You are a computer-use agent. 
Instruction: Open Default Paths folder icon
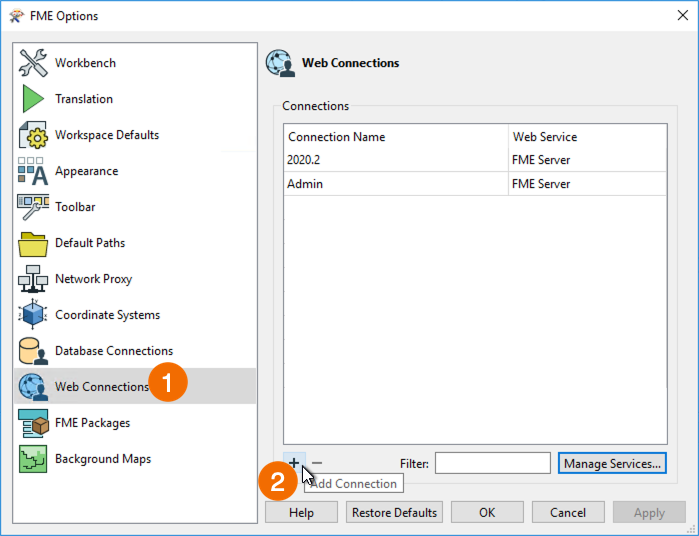point(33,243)
